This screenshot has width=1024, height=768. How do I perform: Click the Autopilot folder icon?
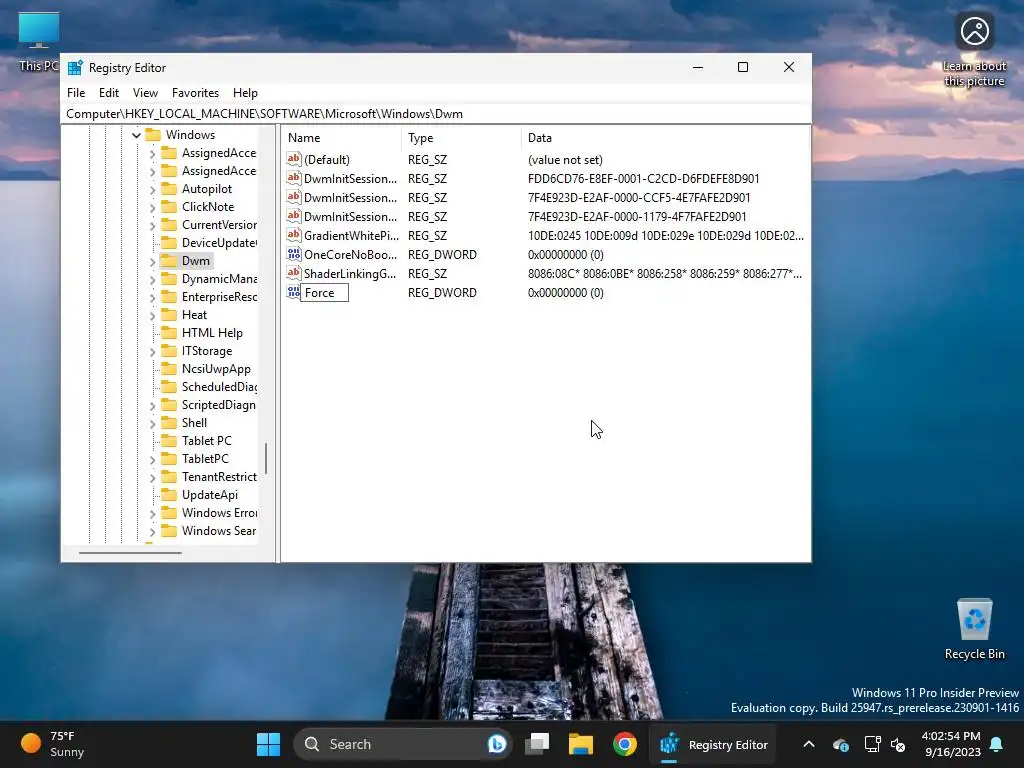click(169, 189)
